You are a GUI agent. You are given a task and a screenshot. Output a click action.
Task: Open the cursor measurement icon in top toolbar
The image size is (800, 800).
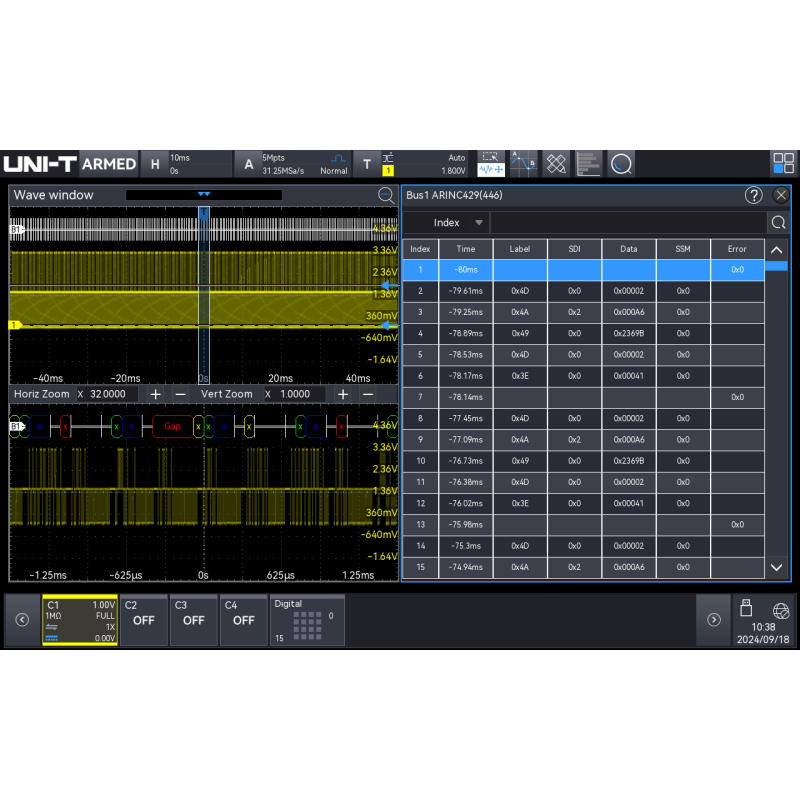523,164
